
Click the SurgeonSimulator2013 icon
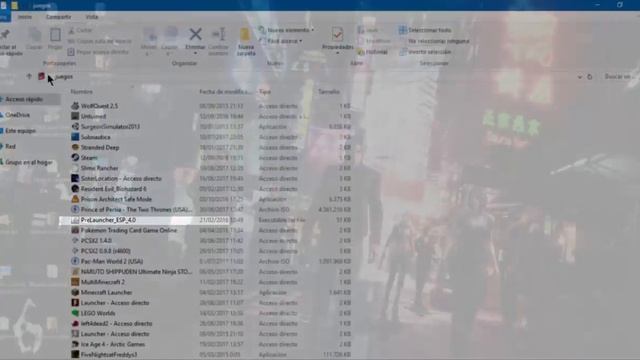tap(75, 127)
